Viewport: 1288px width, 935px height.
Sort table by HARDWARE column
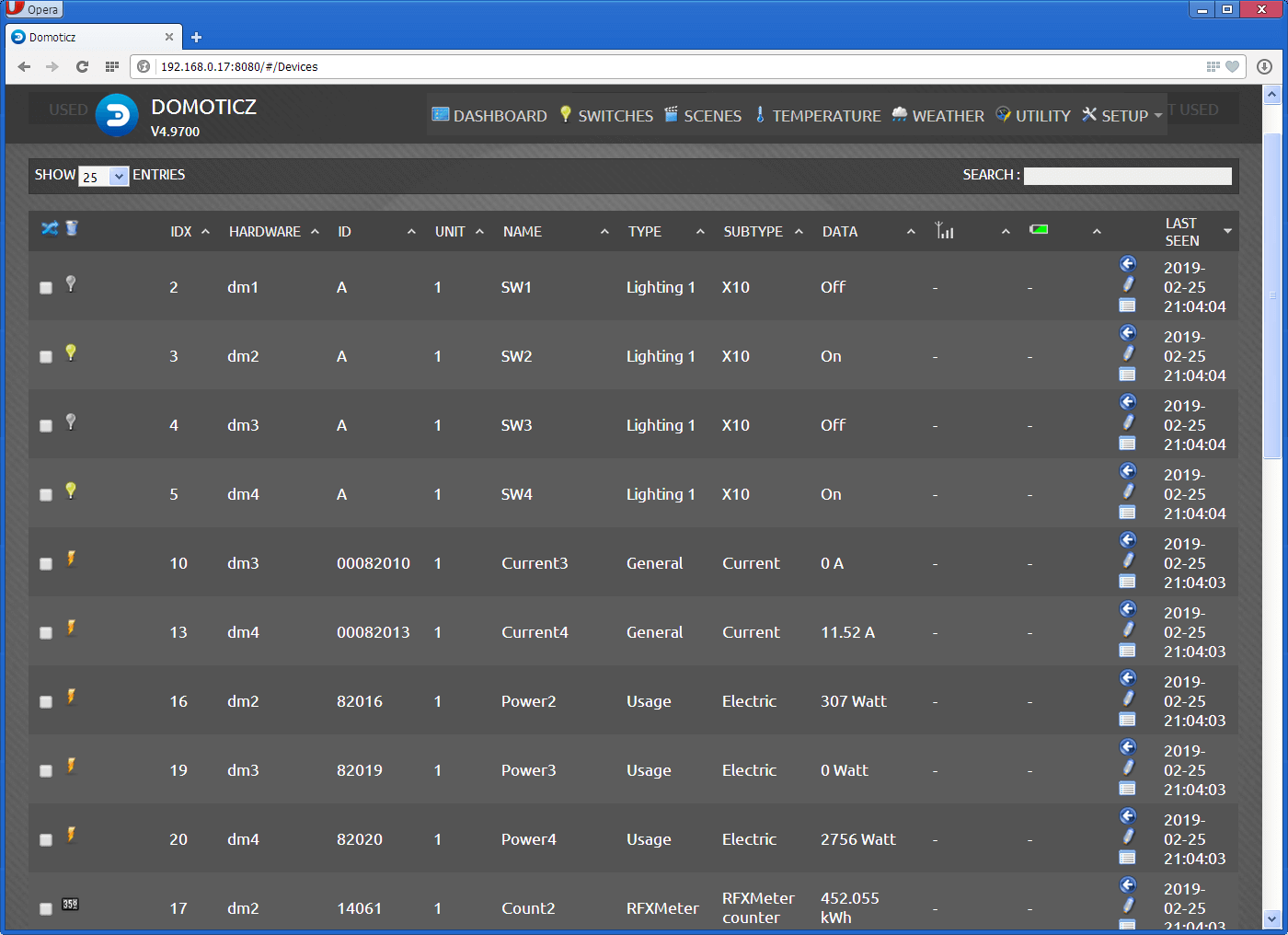[x=274, y=232]
